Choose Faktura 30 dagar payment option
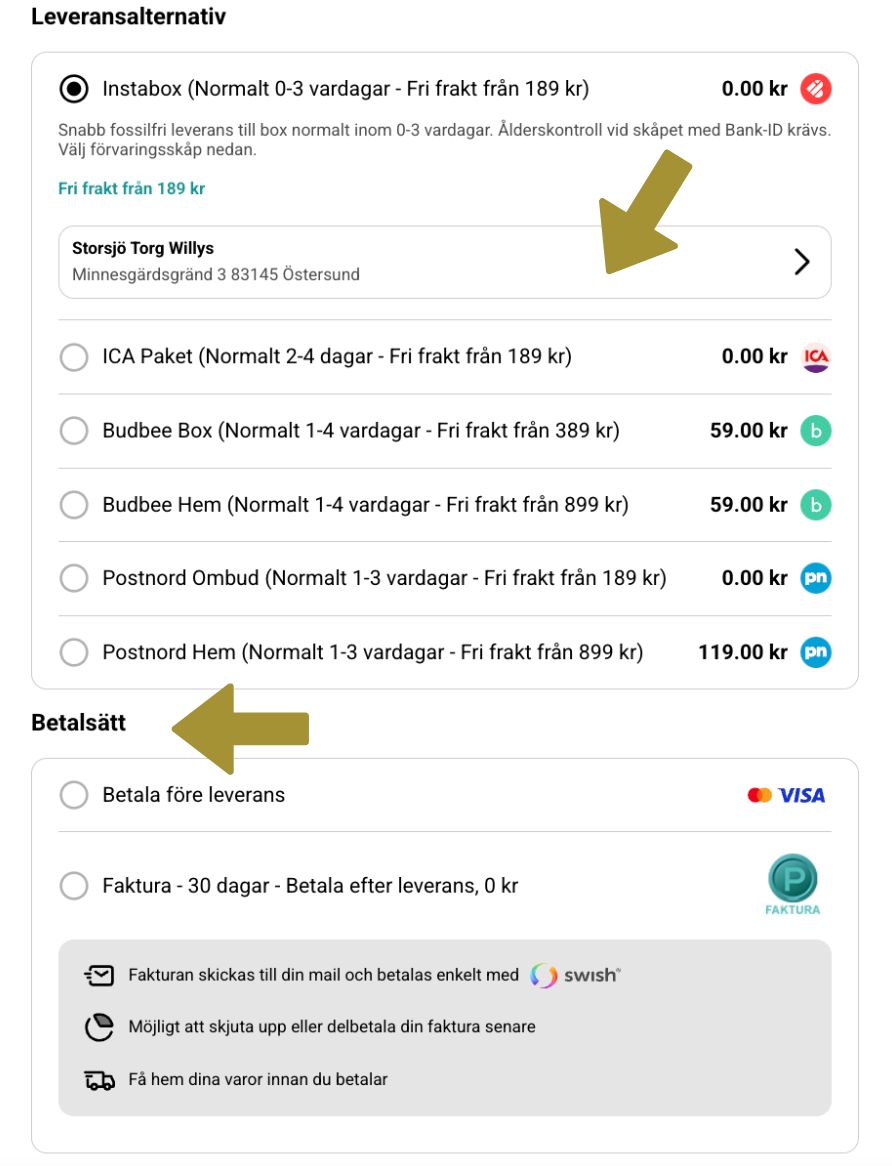Viewport: 892px width, 1166px height. coord(74,885)
